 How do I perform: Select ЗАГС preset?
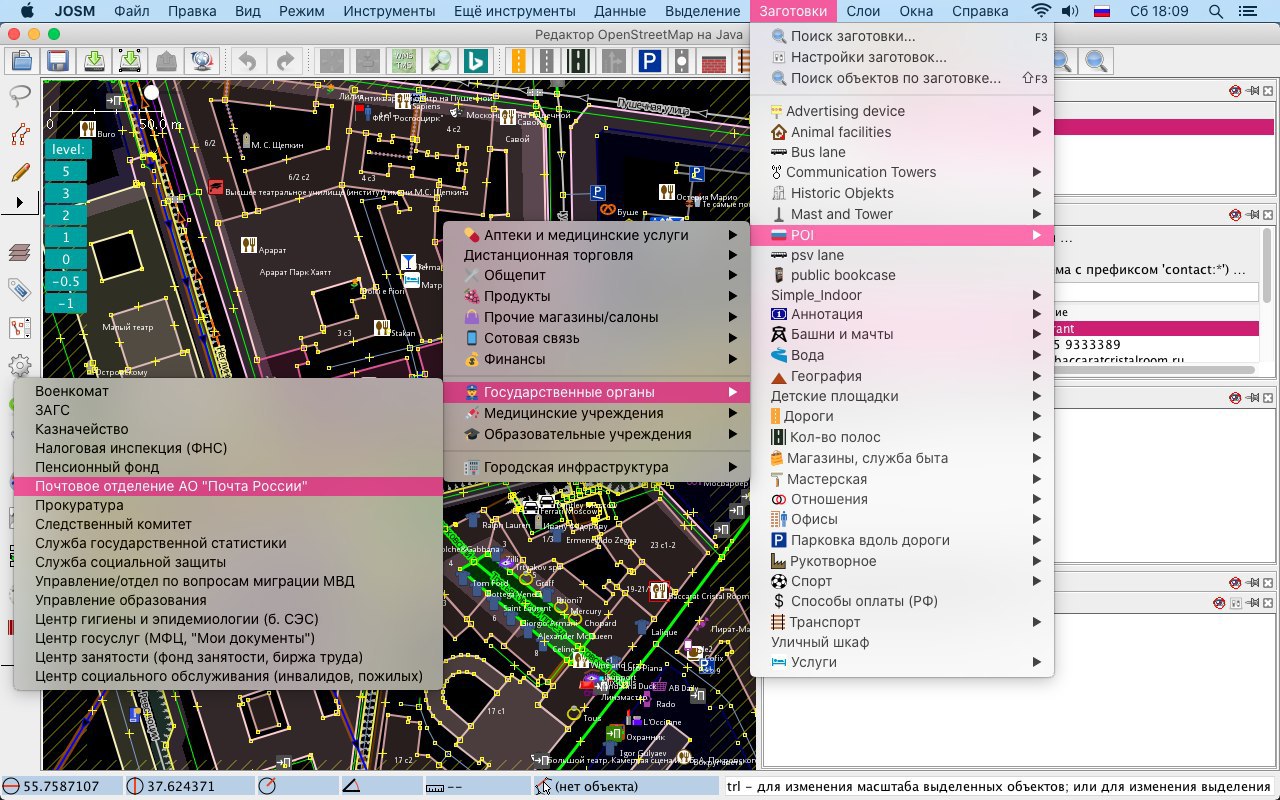pos(228,410)
